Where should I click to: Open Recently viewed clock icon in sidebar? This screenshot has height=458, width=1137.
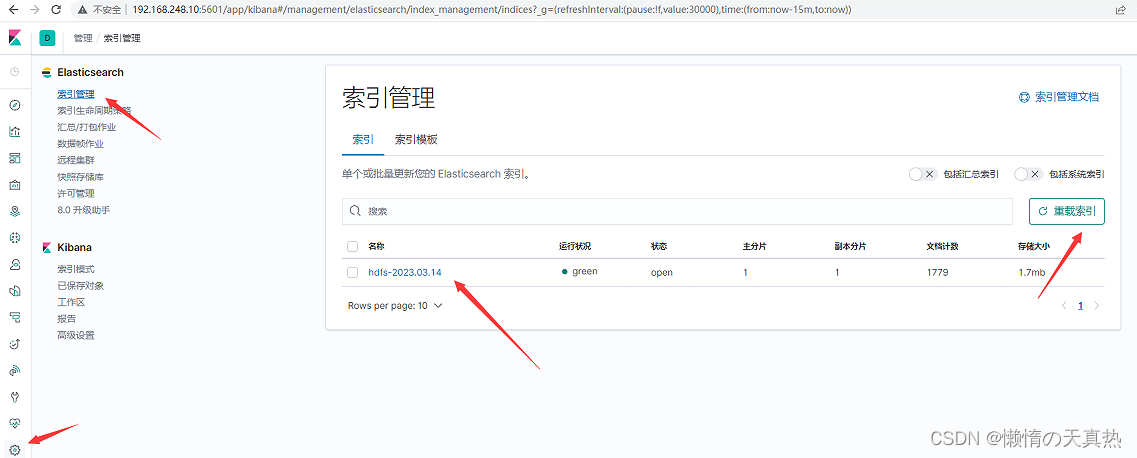coord(15,71)
